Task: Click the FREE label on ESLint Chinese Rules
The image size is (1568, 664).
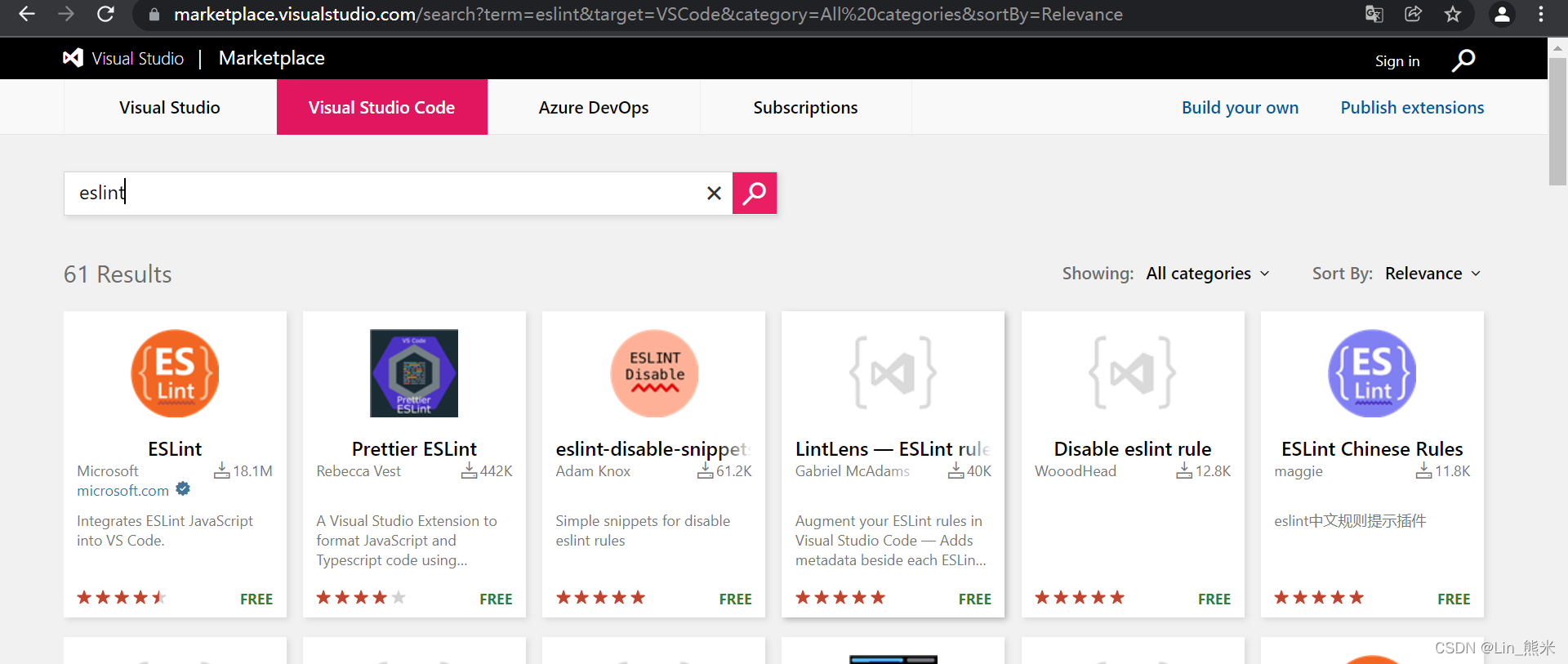Action: (x=1454, y=599)
